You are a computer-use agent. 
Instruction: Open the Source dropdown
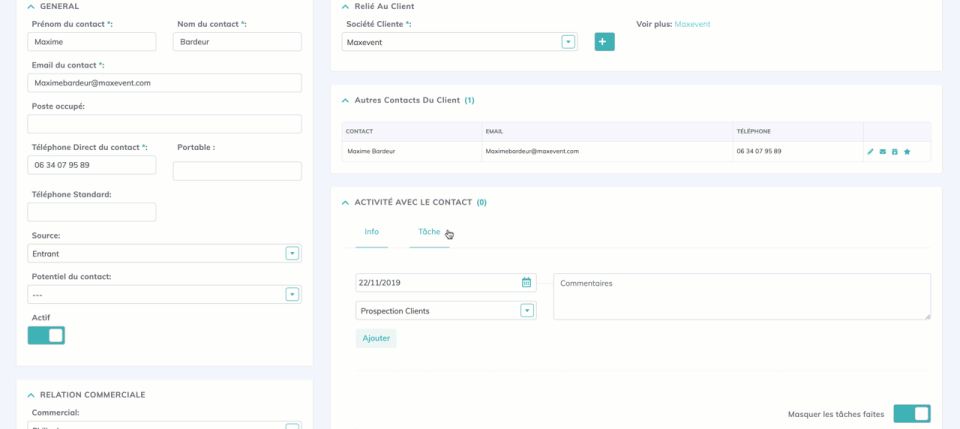(292, 254)
